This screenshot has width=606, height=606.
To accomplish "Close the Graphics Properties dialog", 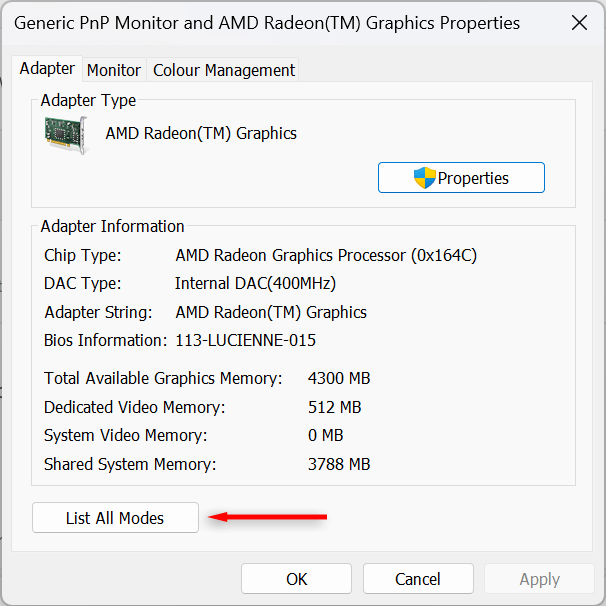I will click(x=578, y=22).
